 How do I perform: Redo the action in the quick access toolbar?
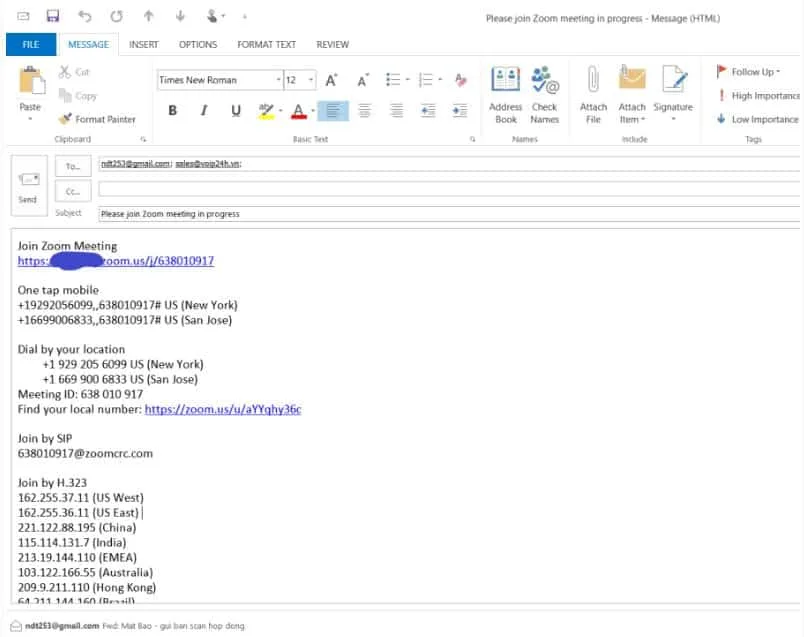click(x=116, y=16)
